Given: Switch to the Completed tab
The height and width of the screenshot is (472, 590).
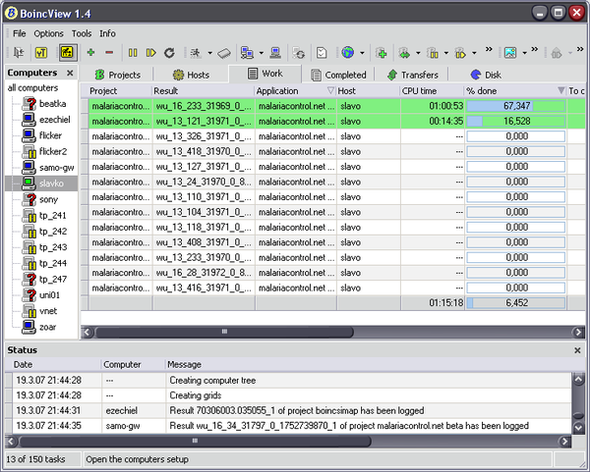Looking at the screenshot, I should click(x=338, y=75).
